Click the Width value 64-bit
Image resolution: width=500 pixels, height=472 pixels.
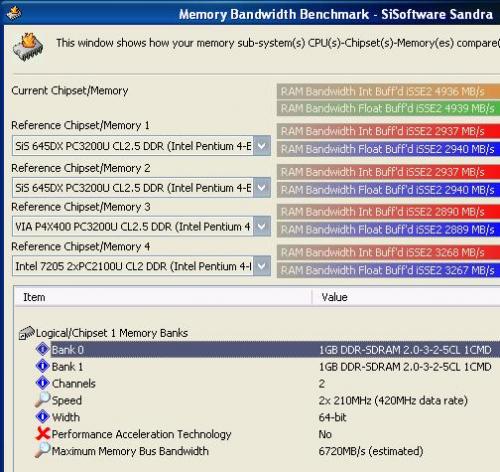pyautogui.click(x=332, y=417)
